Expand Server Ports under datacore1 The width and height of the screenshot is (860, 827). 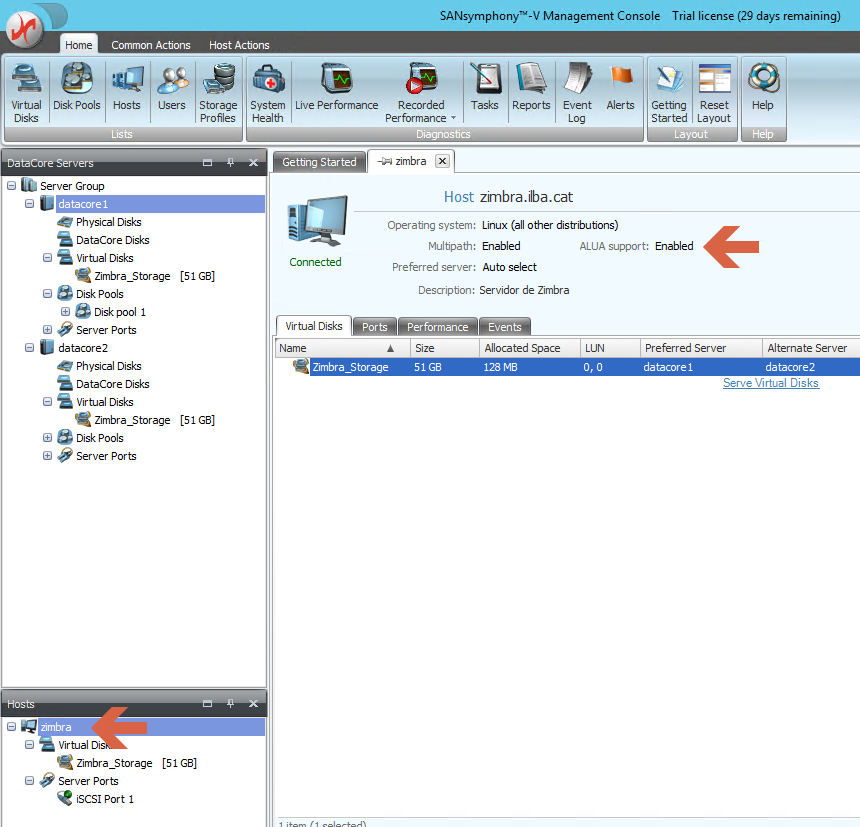[48, 330]
